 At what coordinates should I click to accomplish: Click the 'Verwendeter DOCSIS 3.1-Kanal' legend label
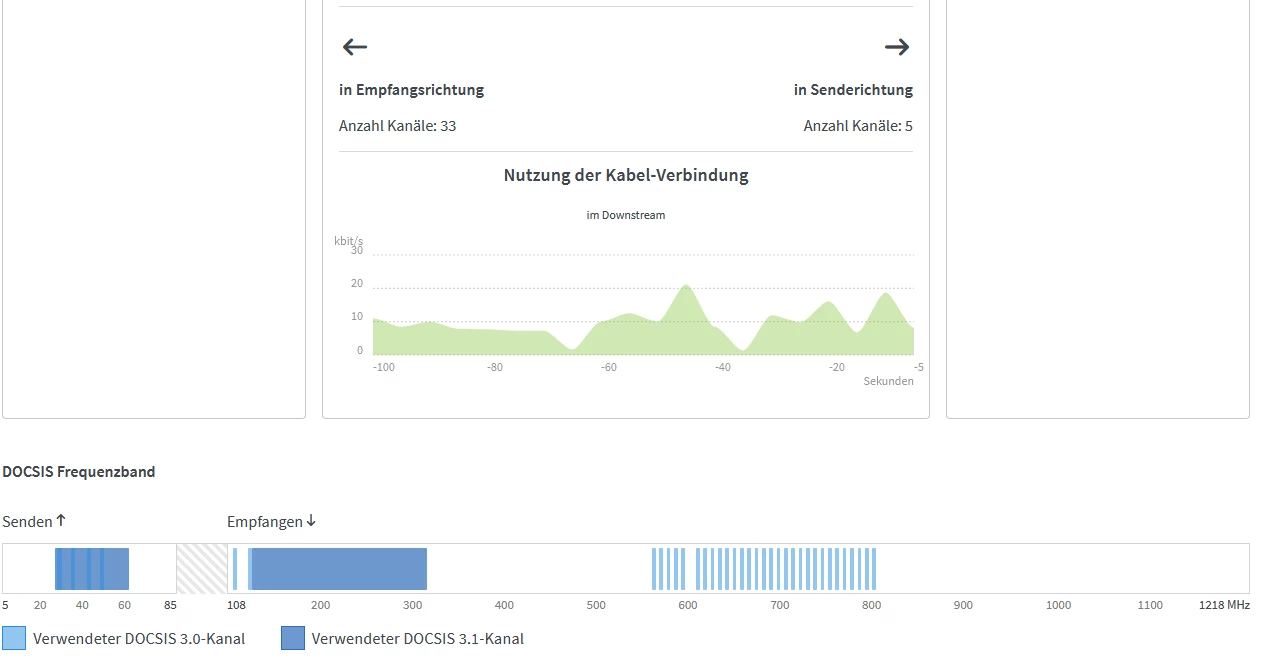click(418, 639)
